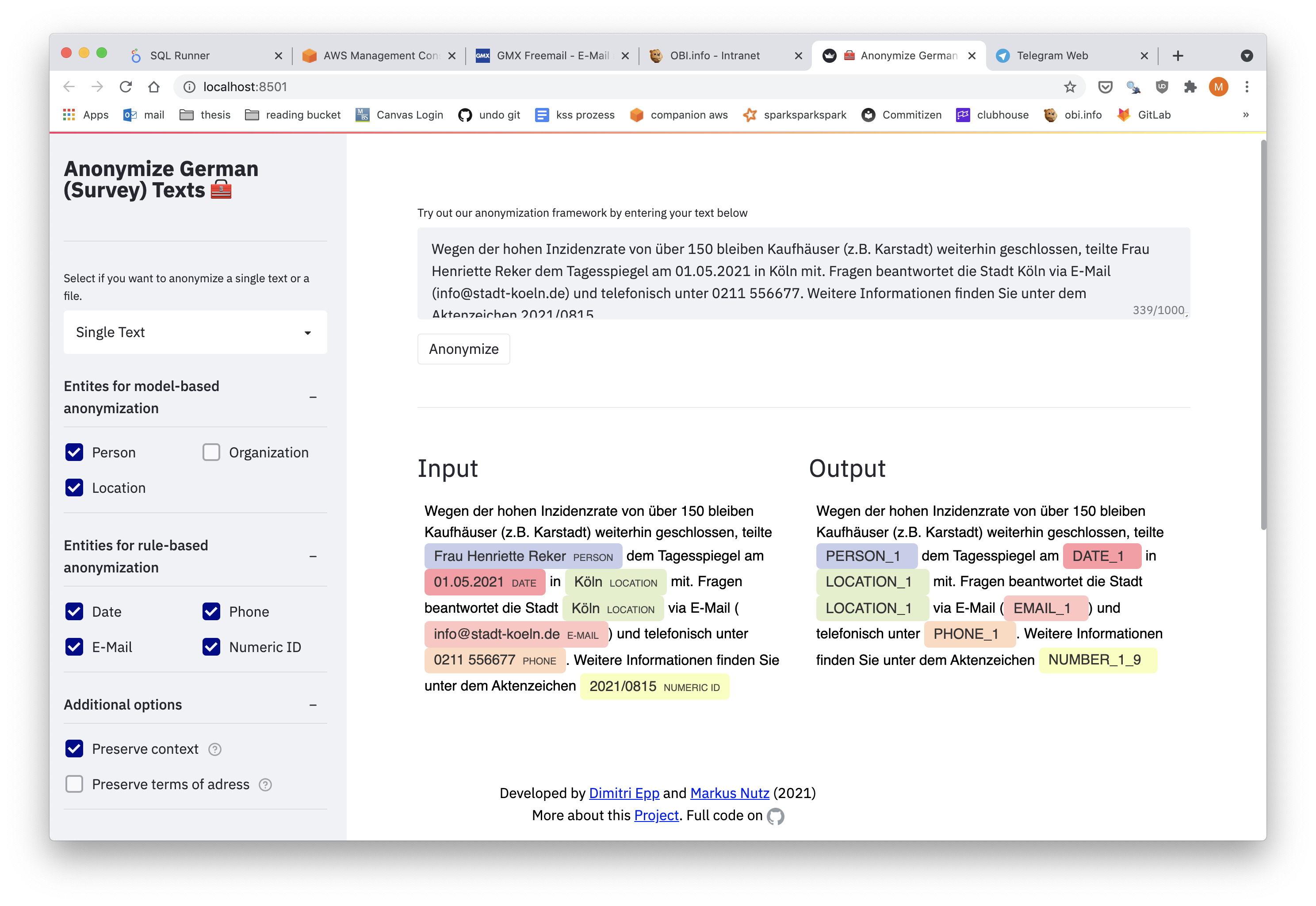Disable the Numeric ID checkbox

coord(211,647)
